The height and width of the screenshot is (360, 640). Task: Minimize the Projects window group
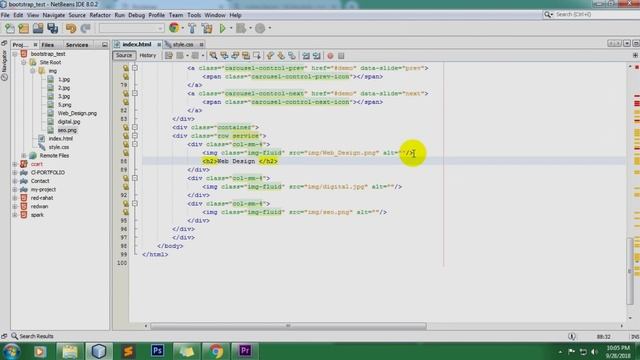[x=105, y=44]
